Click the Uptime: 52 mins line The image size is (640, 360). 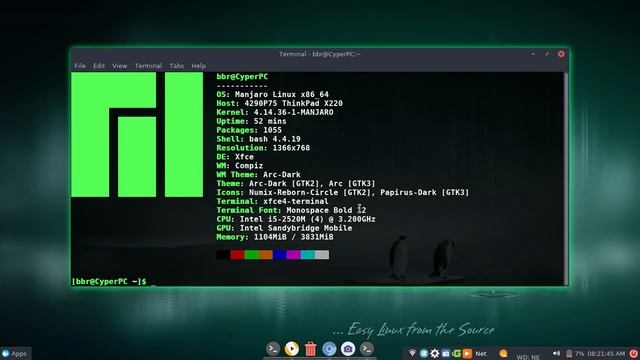(x=251, y=121)
